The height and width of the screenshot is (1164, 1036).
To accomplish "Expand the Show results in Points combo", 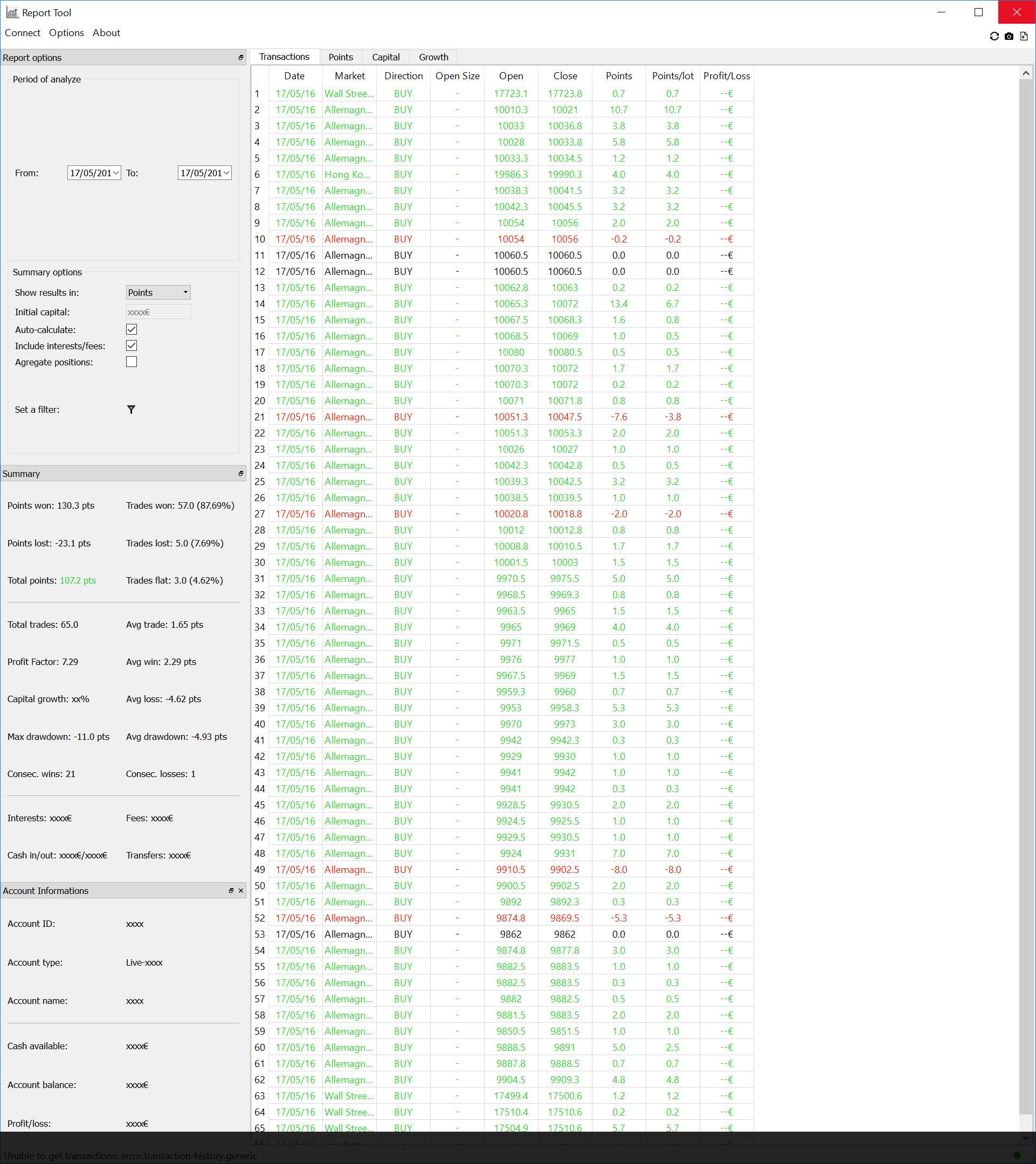I will pos(158,292).
